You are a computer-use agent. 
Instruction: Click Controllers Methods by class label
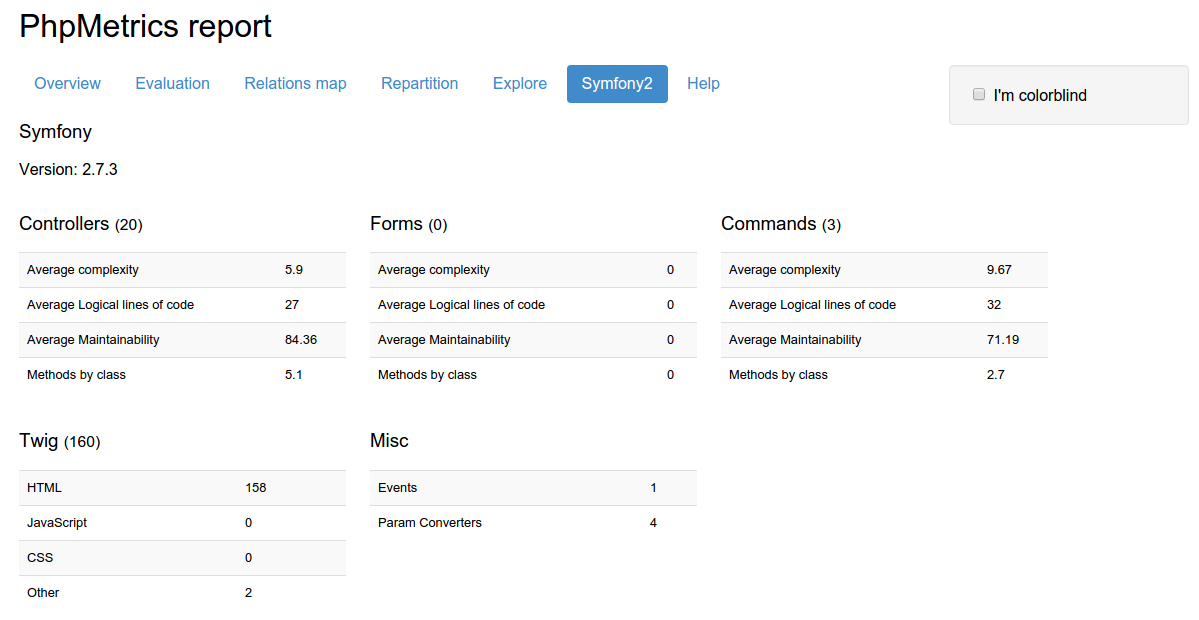[76, 375]
